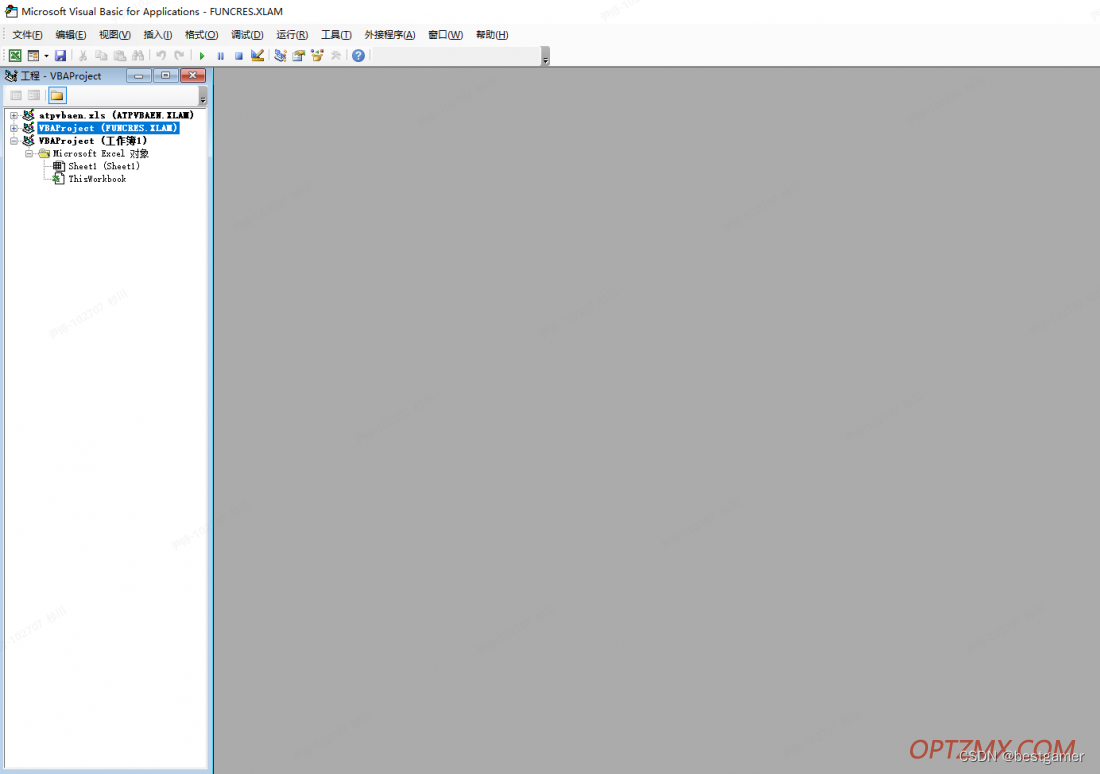Click the Help icon on the toolbar
Screen dimensions: 1100x774
[x=358, y=55]
